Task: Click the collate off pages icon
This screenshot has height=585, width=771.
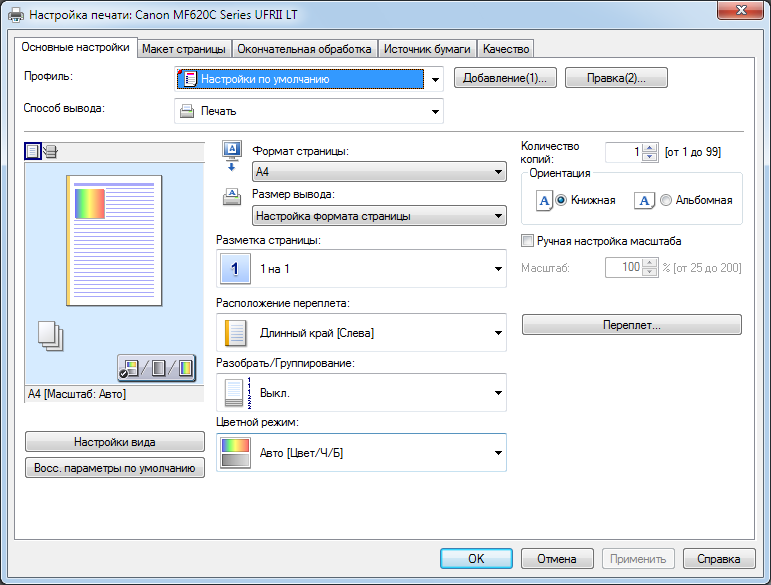Action: click(x=238, y=393)
